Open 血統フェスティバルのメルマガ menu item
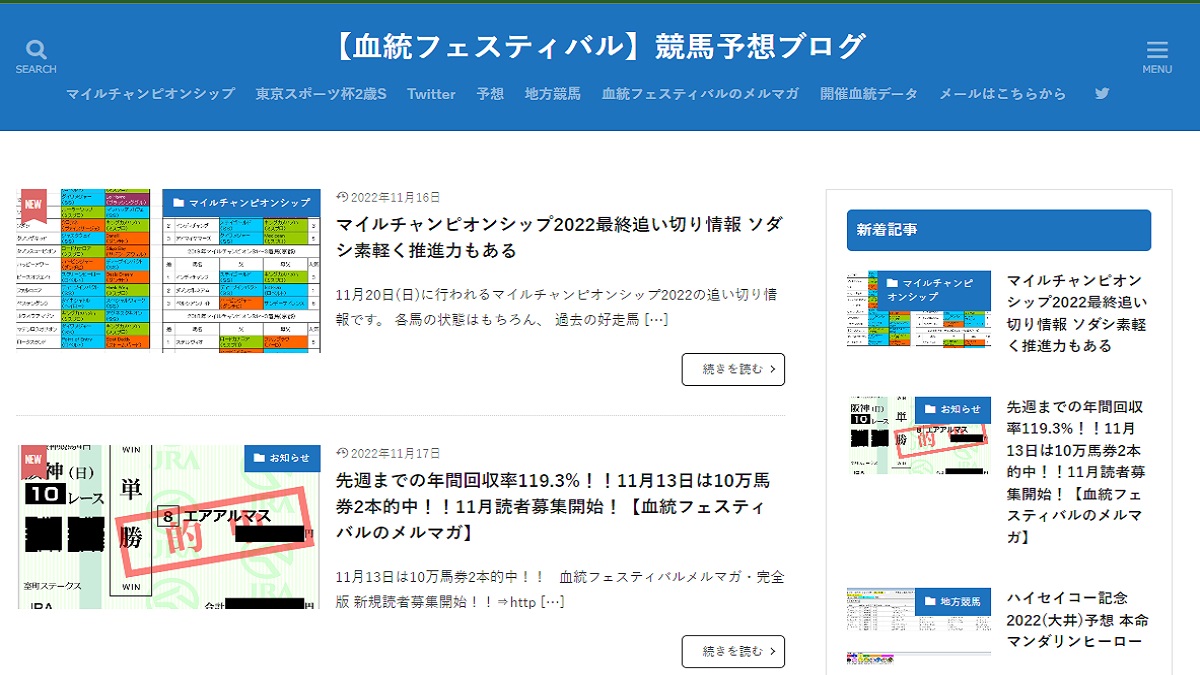Screen dimensions: 1200x675 click(x=700, y=94)
